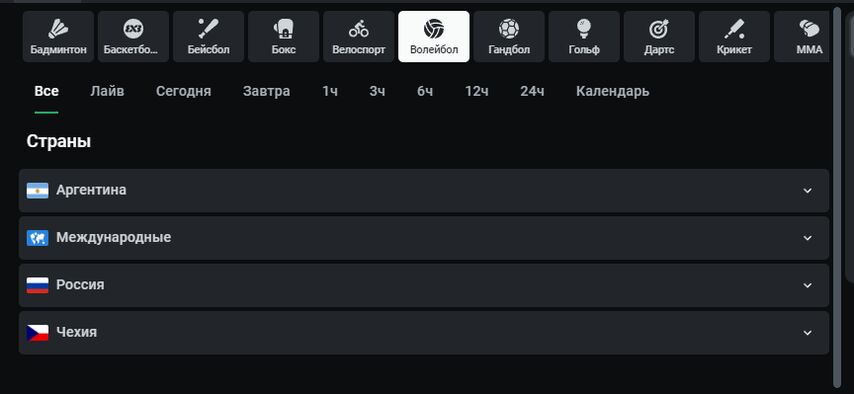Viewport: 854px width, 394px height.
Task: Open the 3x3 Баскетбол sport icon
Action: pos(133,28)
